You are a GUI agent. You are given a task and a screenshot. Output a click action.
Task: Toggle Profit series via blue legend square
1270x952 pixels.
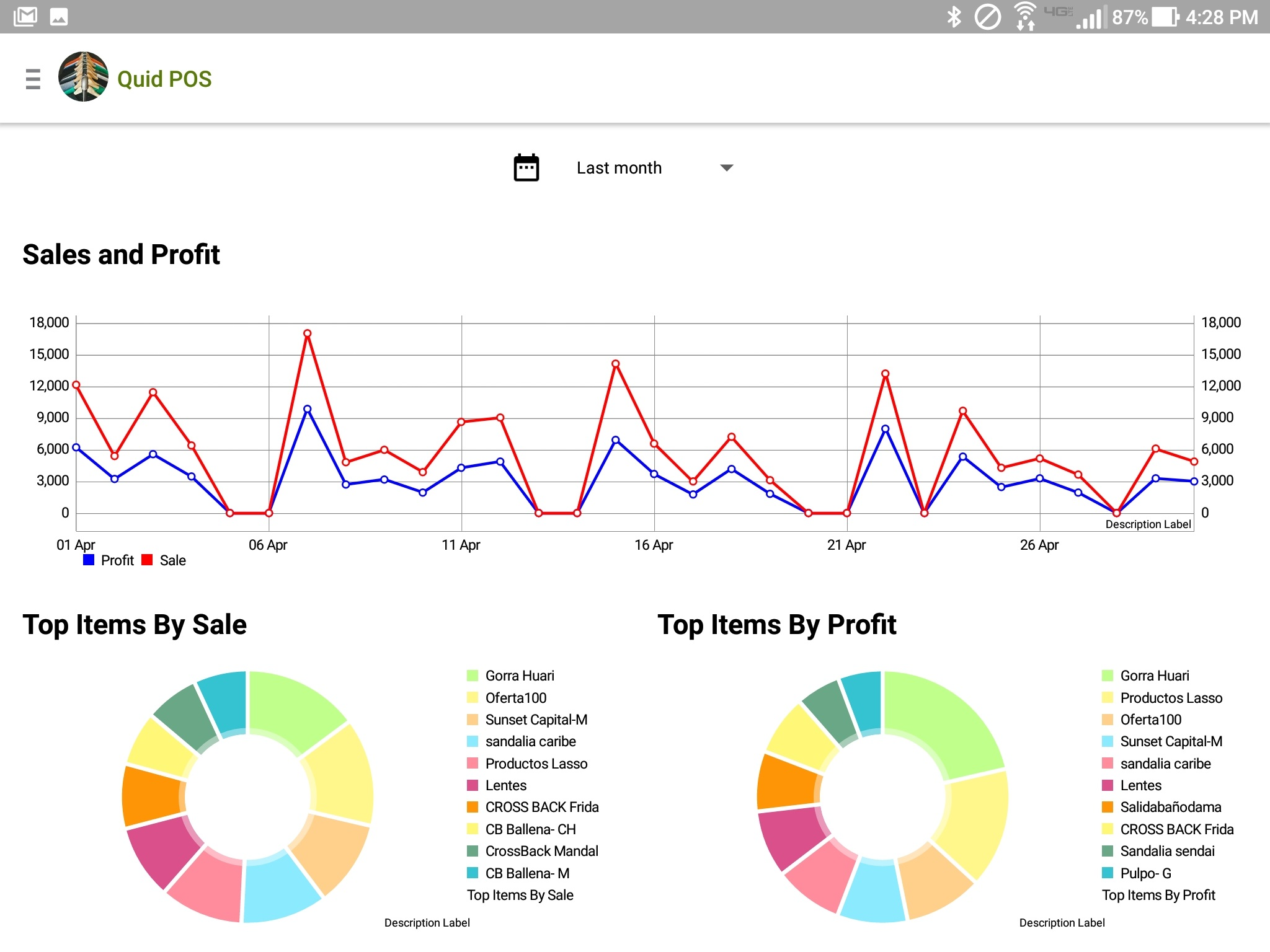(89, 560)
